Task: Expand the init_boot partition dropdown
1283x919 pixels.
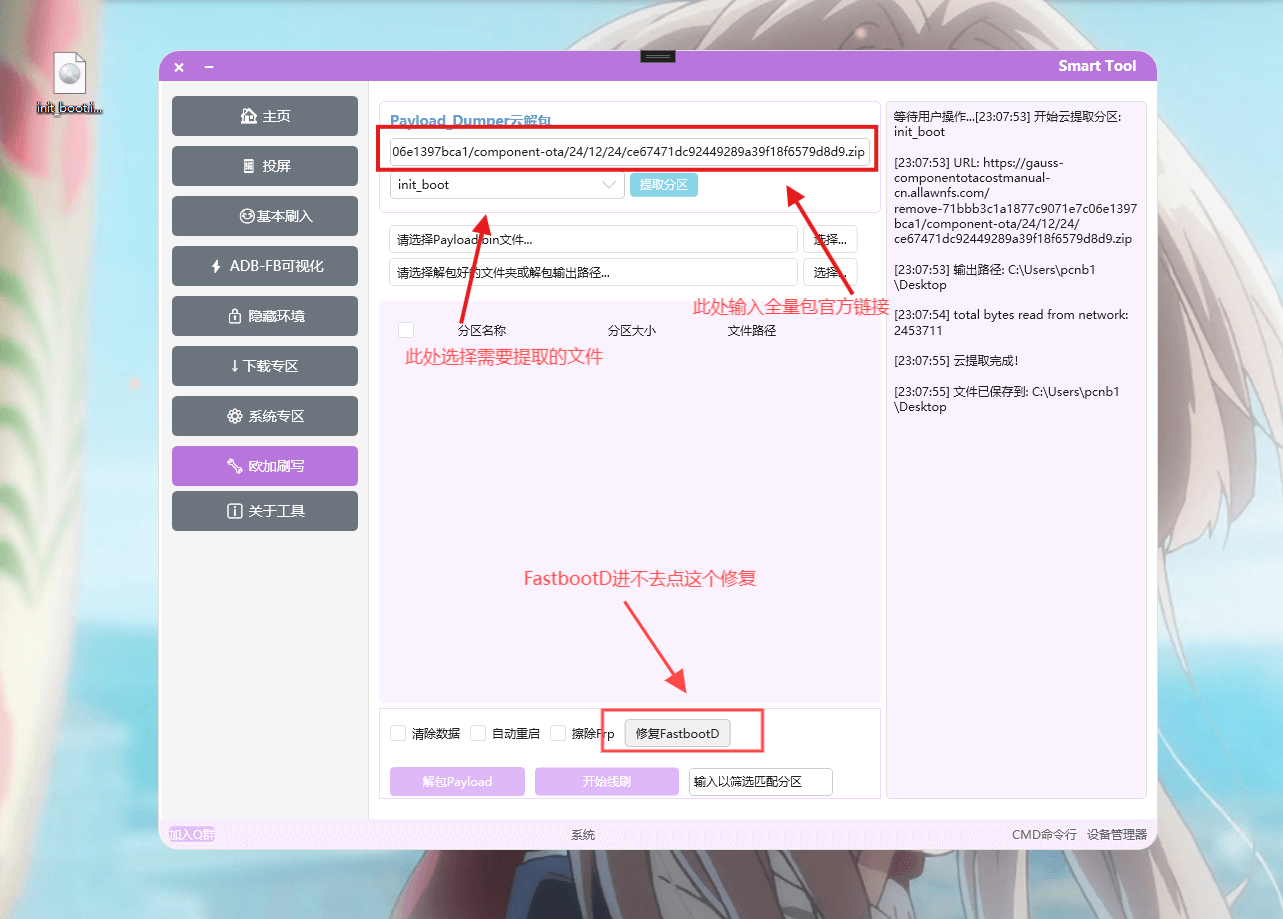Action: click(608, 185)
